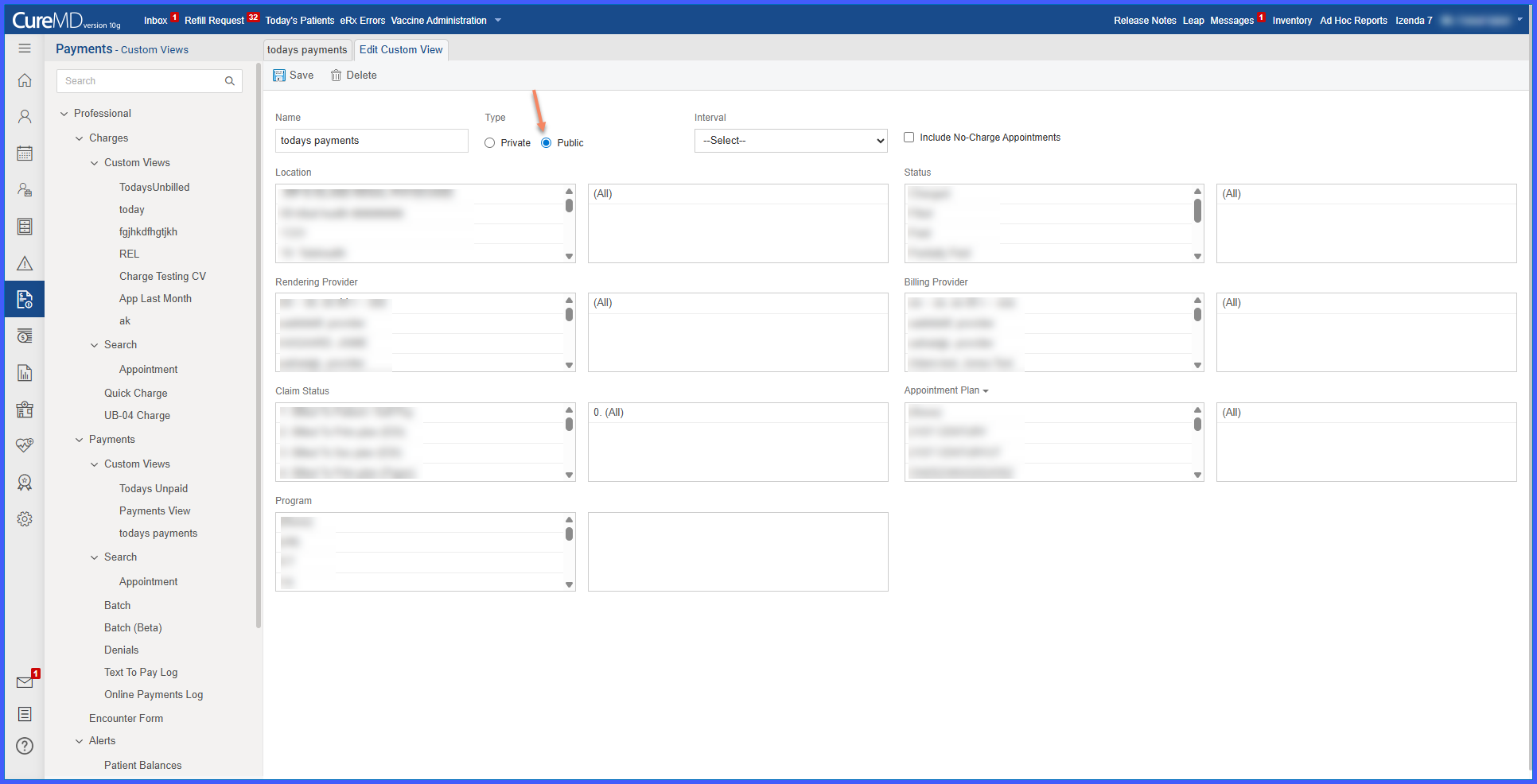
Task: Open the Scheduler calendar icon
Action: [25, 153]
